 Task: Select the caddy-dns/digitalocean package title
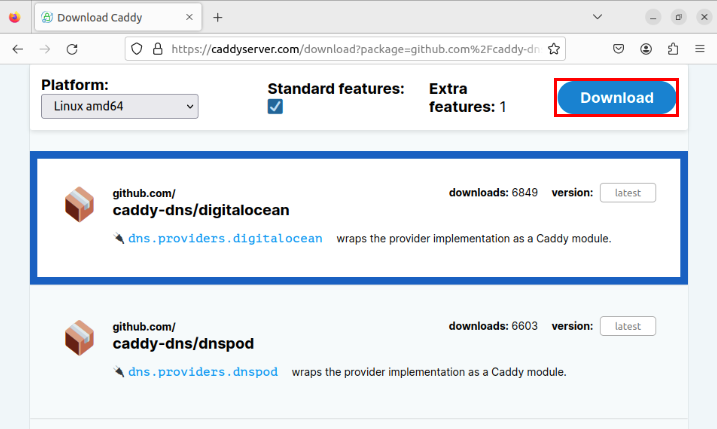click(201, 210)
